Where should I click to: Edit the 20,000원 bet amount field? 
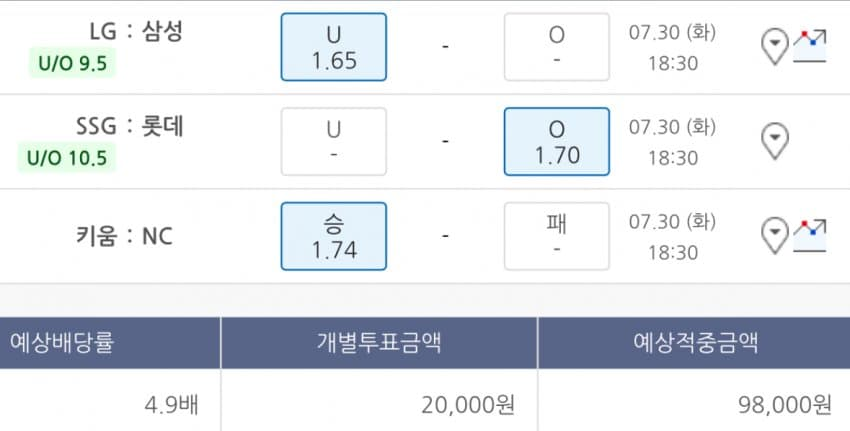pos(466,404)
